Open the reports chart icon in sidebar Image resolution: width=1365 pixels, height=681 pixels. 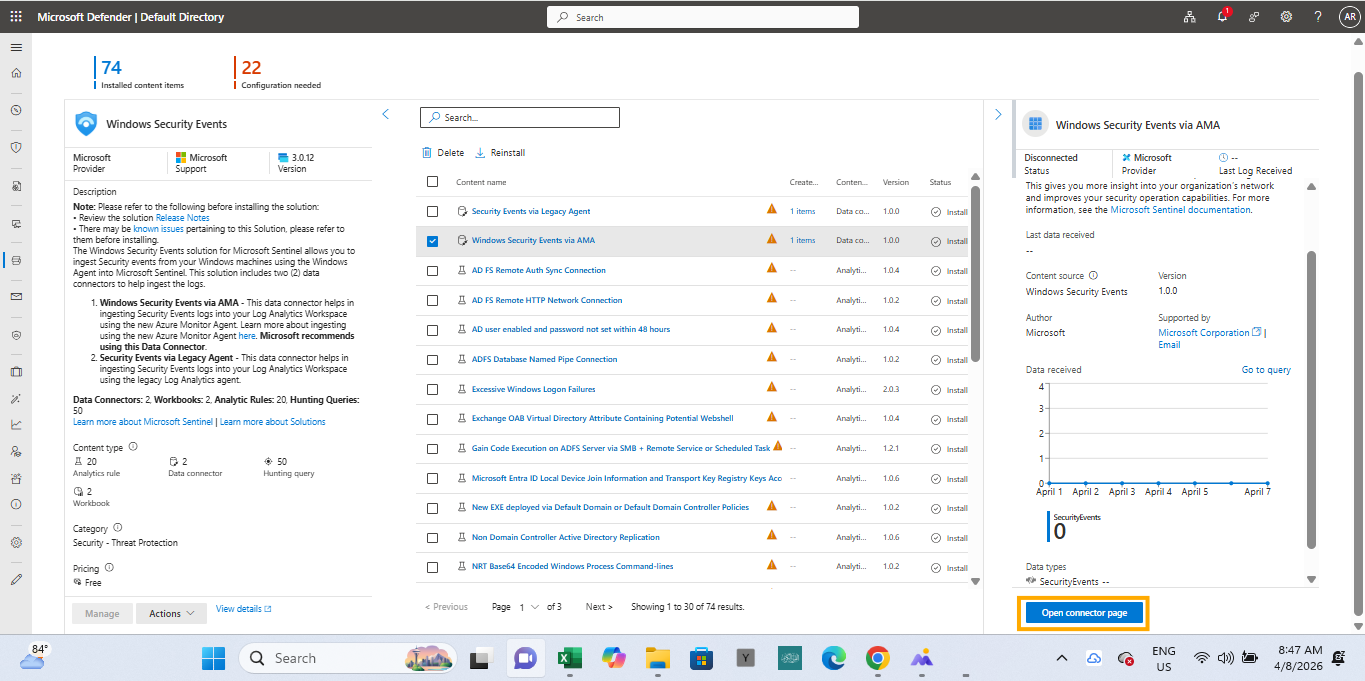click(x=16, y=424)
